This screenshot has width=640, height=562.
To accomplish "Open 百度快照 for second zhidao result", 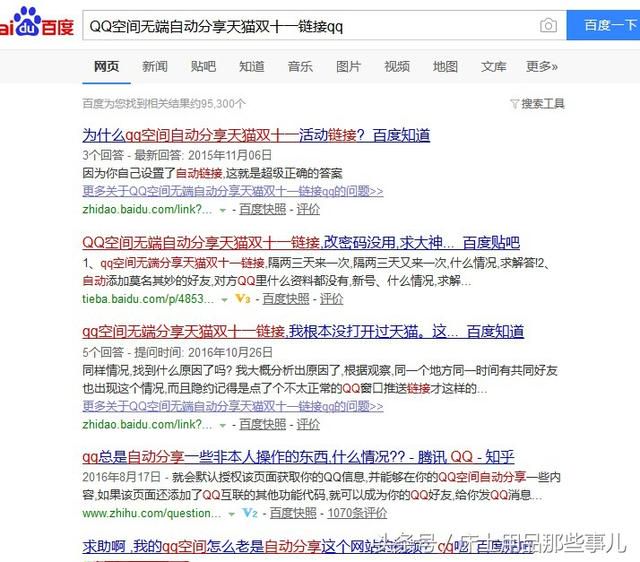I will click(x=262, y=424).
